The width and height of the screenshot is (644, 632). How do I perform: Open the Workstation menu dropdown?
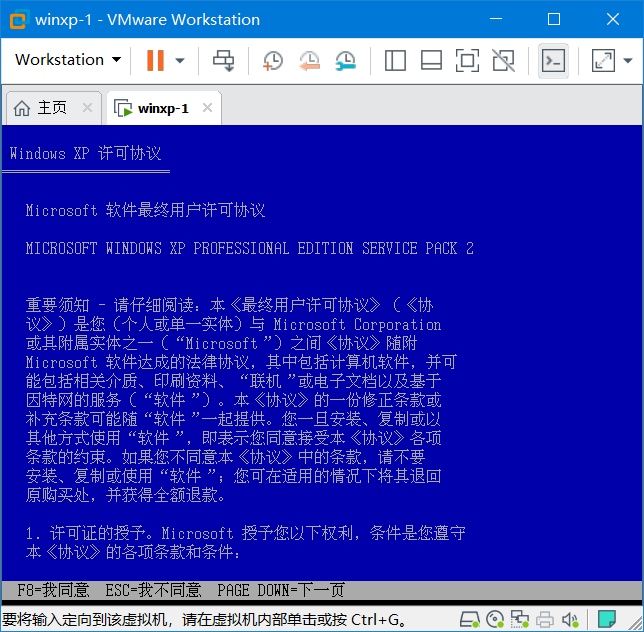click(68, 60)
